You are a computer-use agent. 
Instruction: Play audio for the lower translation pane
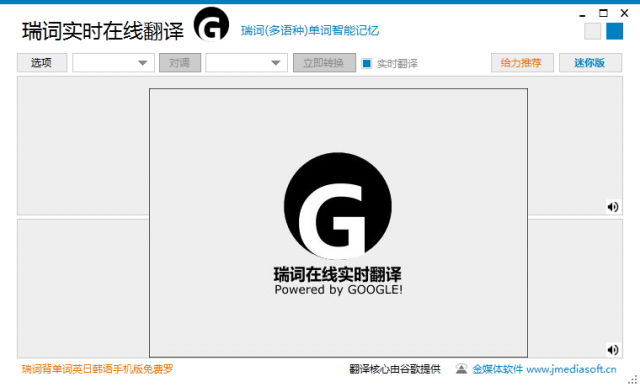tap(612, 350)
